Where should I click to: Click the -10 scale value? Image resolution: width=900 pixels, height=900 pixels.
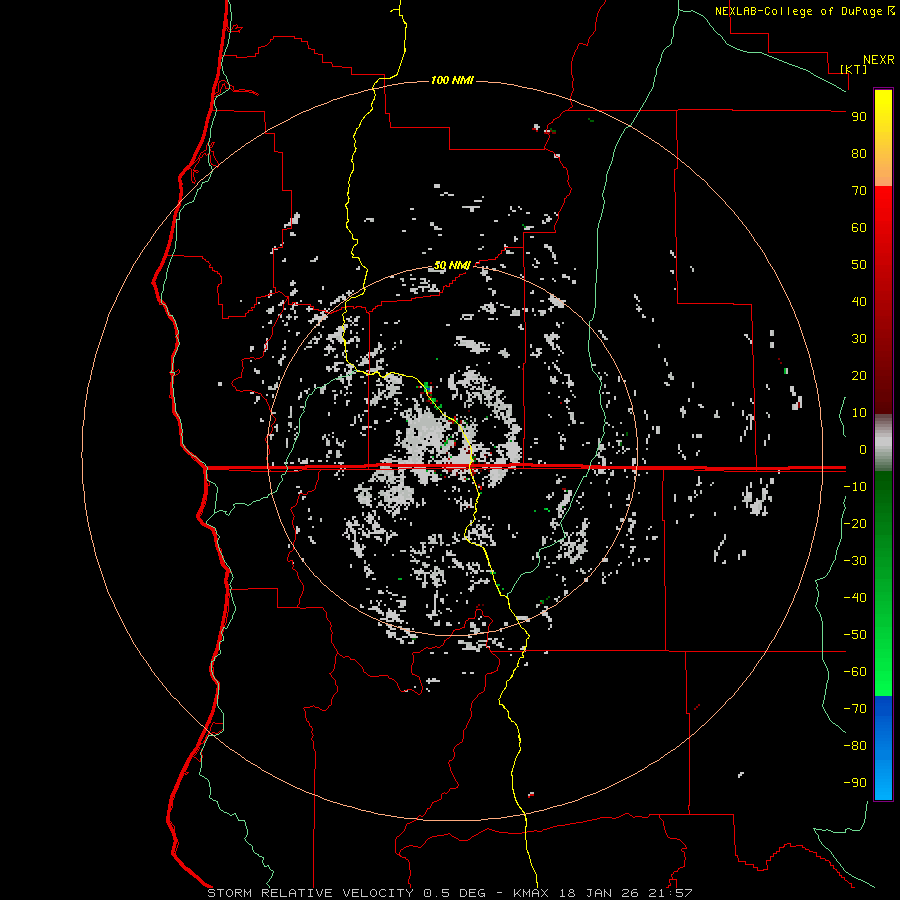click(855, 487)
